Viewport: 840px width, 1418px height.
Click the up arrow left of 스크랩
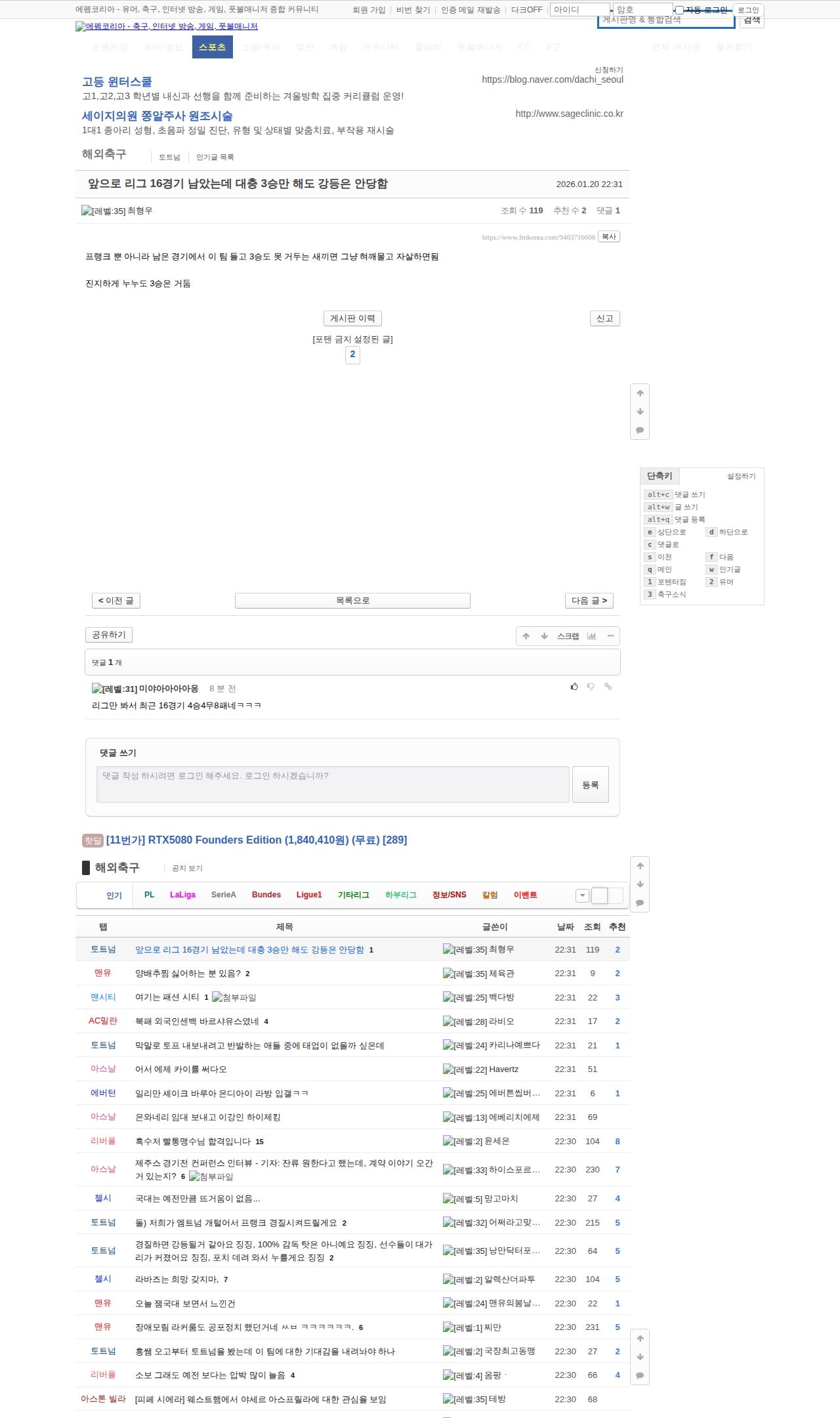[526, 636]
